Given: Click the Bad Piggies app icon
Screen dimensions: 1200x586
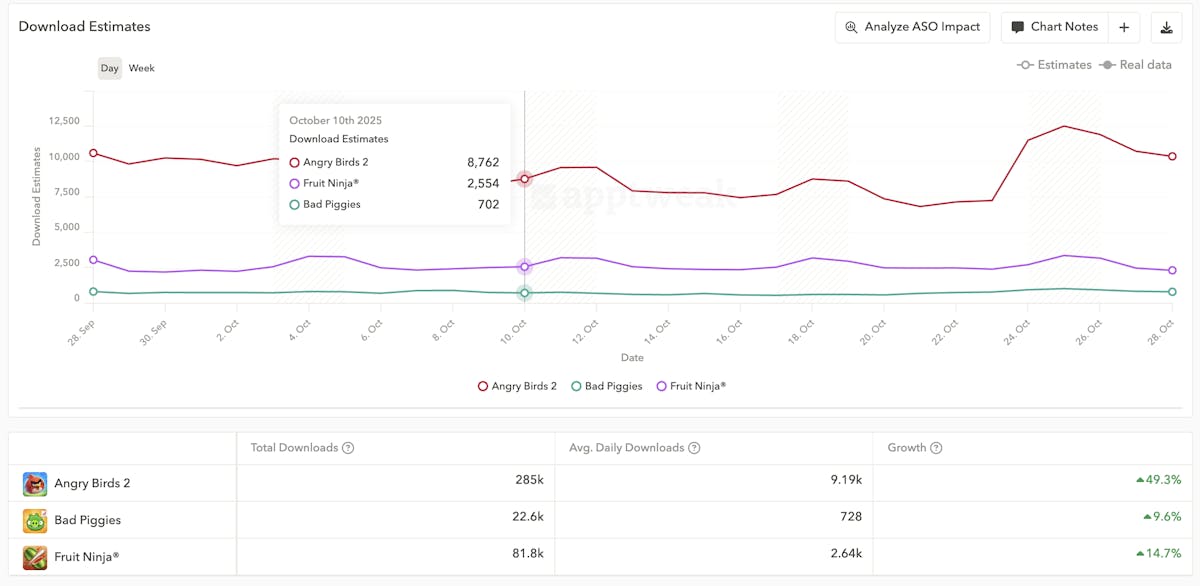Looking at the screenshot, I should tap(35, 521).
